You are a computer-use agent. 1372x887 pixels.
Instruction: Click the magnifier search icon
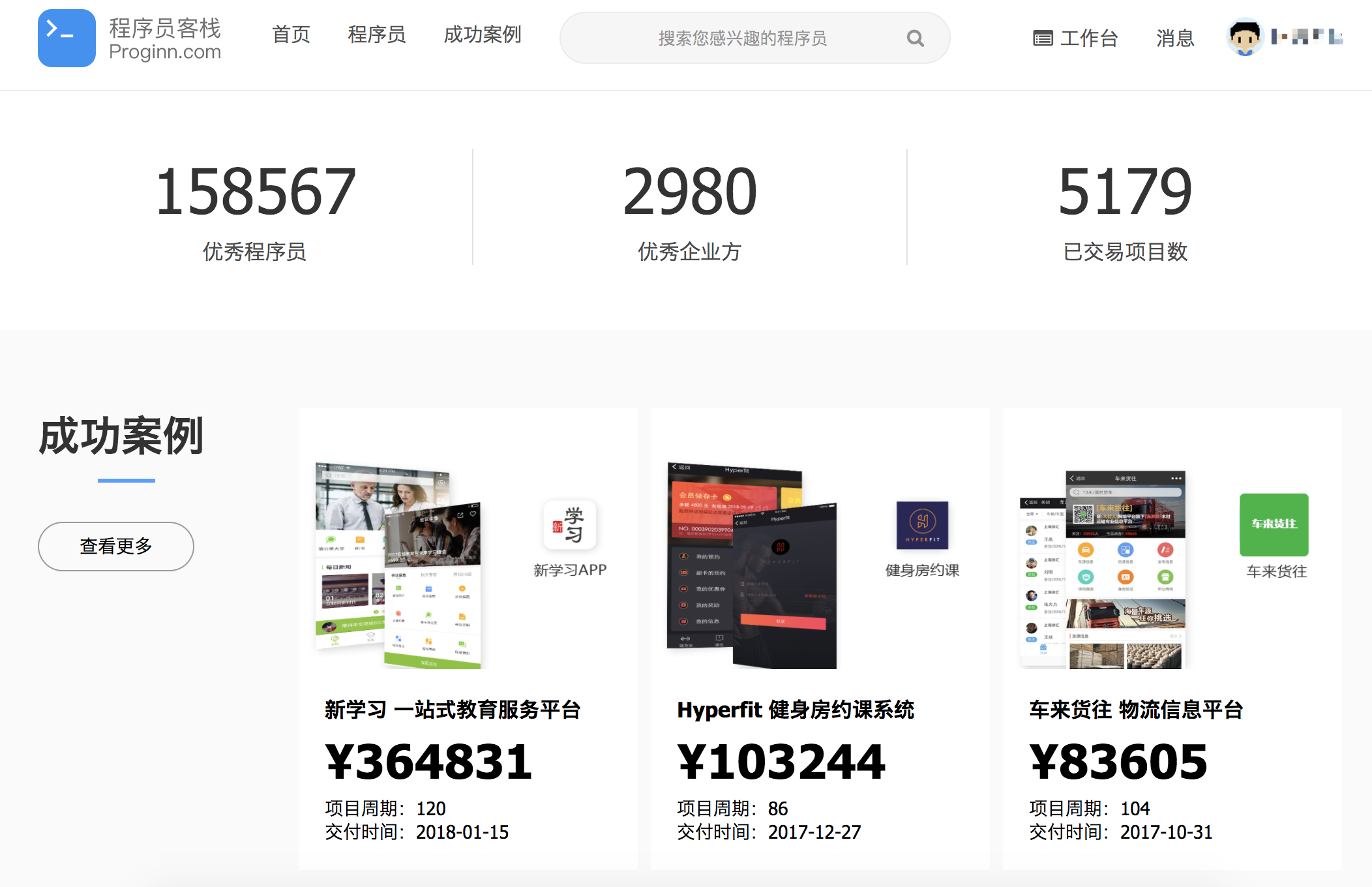[x=915, y=38]
